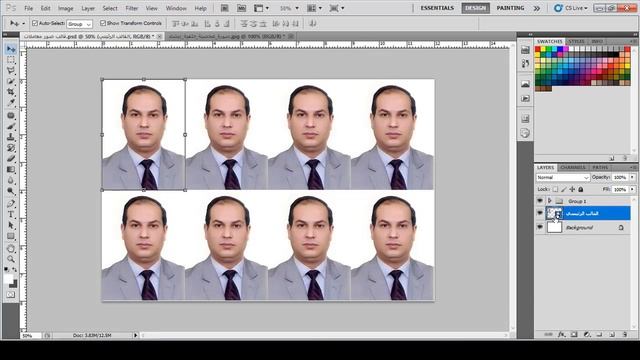Select the History Brush tool
Screen dimensions: 640x360
point(11,148)
